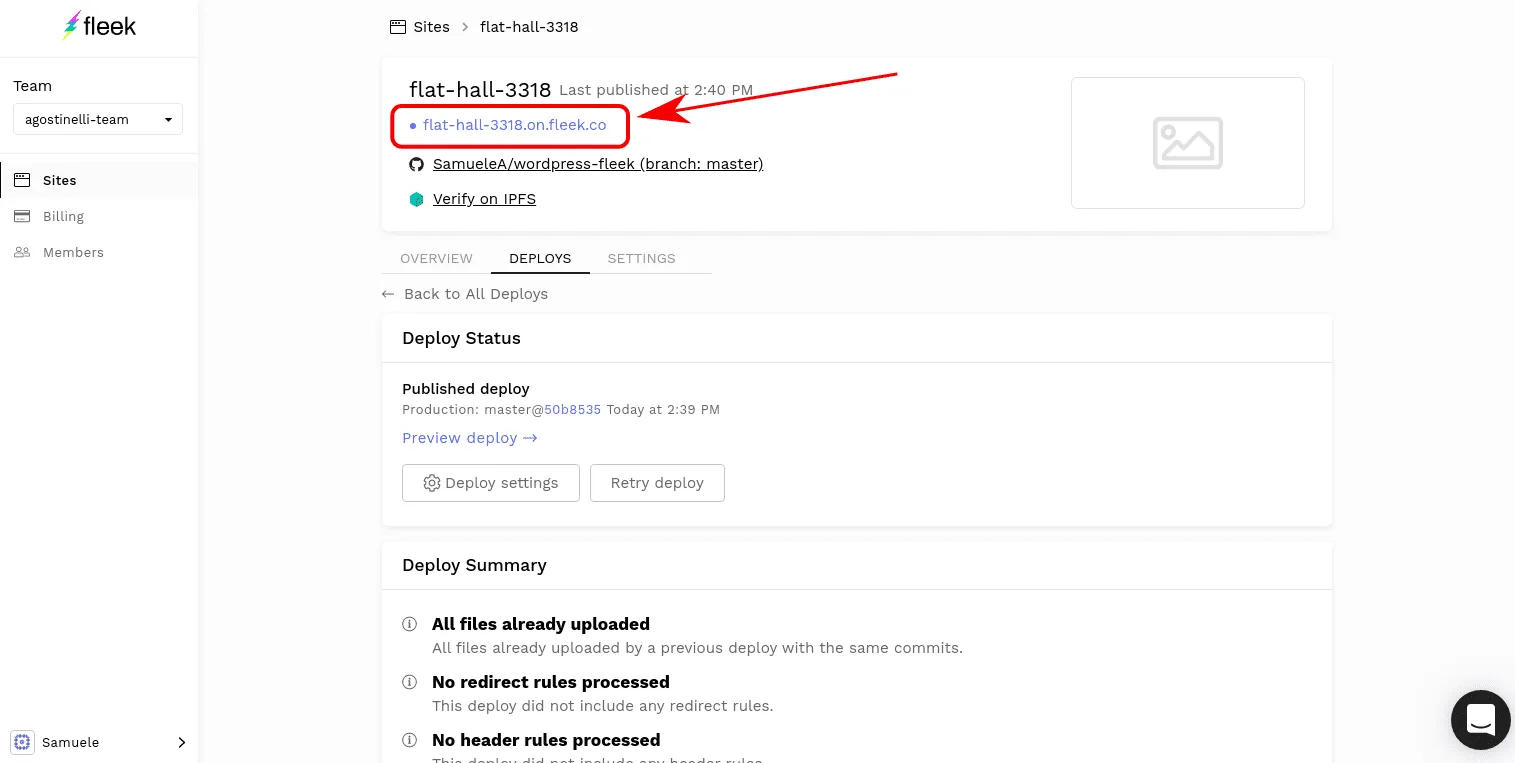This screenshot has width=1515, height=763.
Task: Open the agostinelli-team team dropdown
Action: pos(98,119)
